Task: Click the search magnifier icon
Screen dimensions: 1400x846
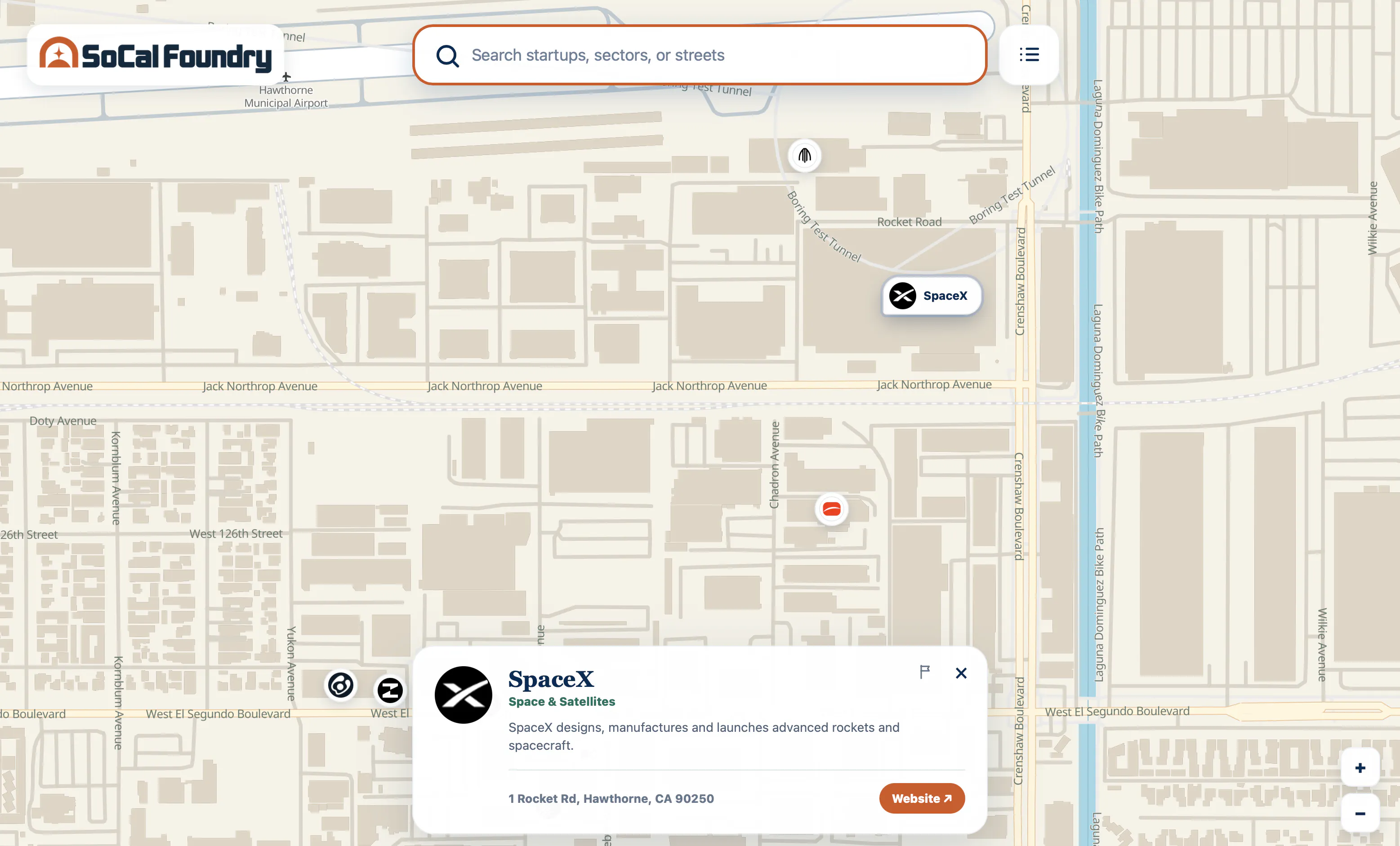Action: point(447,56)
